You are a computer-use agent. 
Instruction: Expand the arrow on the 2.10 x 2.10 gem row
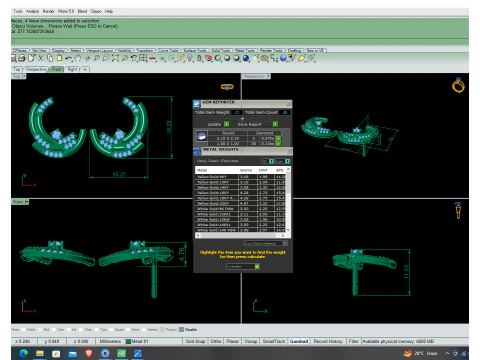(278, 138)
